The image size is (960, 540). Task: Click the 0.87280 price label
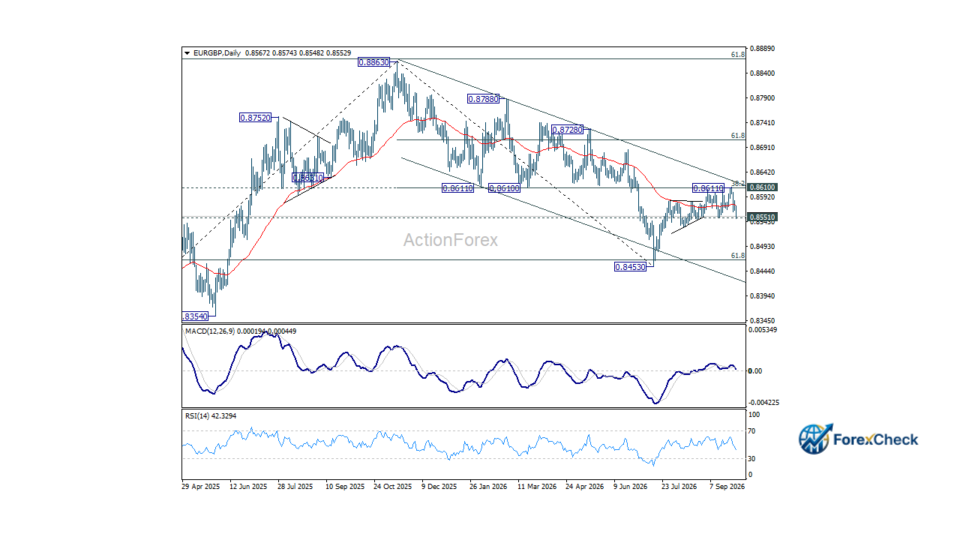[x=568, y=130]
